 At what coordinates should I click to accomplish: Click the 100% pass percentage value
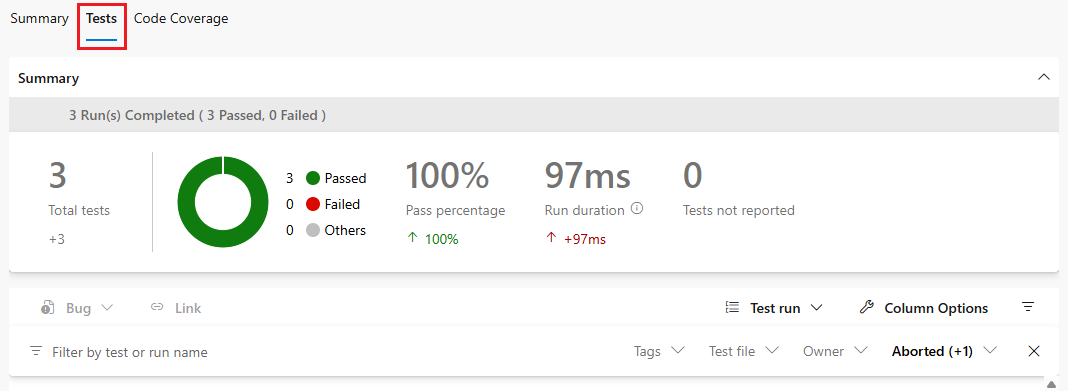[447, 176]
